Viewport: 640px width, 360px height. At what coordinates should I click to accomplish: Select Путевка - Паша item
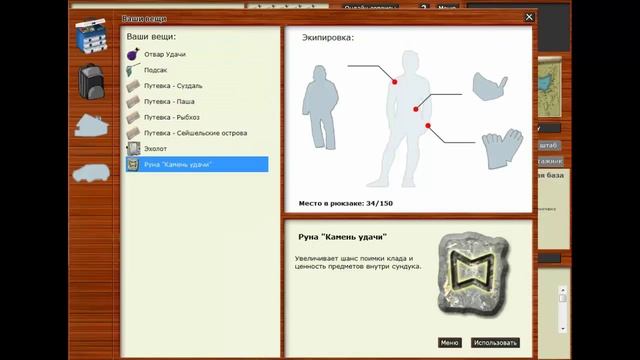coord(169,102)
